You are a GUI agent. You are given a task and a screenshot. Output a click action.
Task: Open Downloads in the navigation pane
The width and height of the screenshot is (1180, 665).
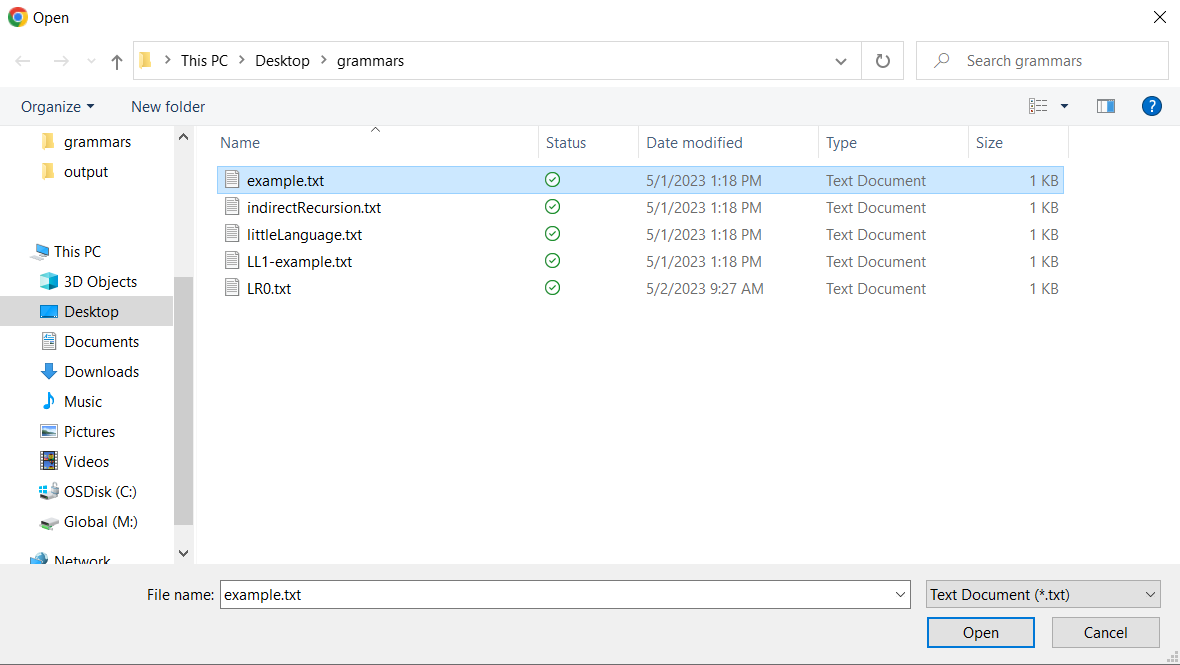click(x=101, y=372)
